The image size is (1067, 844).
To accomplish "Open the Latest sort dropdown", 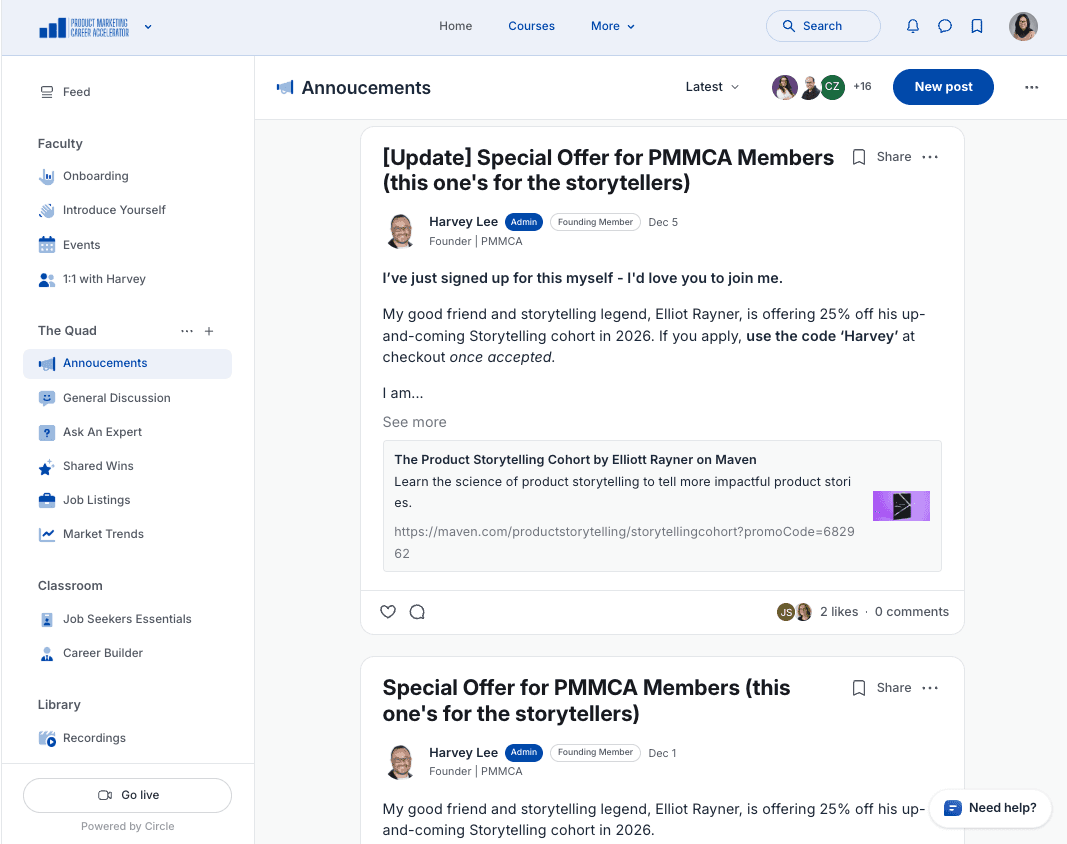I will 712,86.
